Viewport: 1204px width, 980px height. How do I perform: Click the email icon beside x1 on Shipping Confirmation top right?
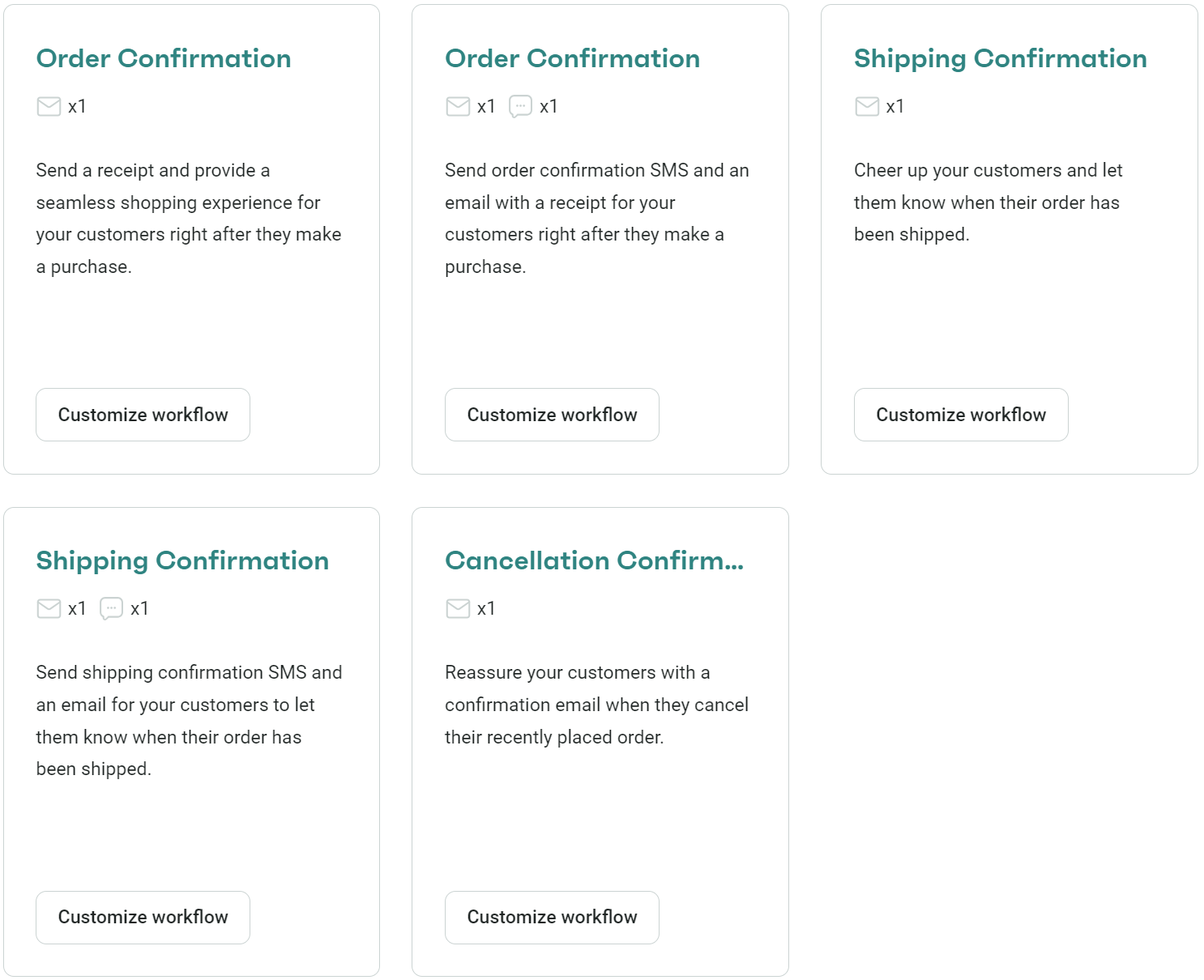pyautogui.click(x=867, y=106)
